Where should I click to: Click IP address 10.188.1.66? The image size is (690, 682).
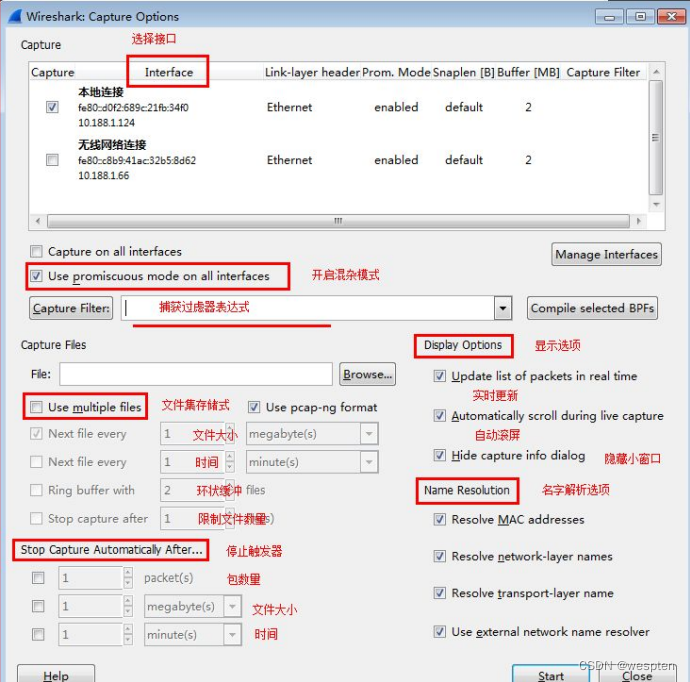(104, 176)
